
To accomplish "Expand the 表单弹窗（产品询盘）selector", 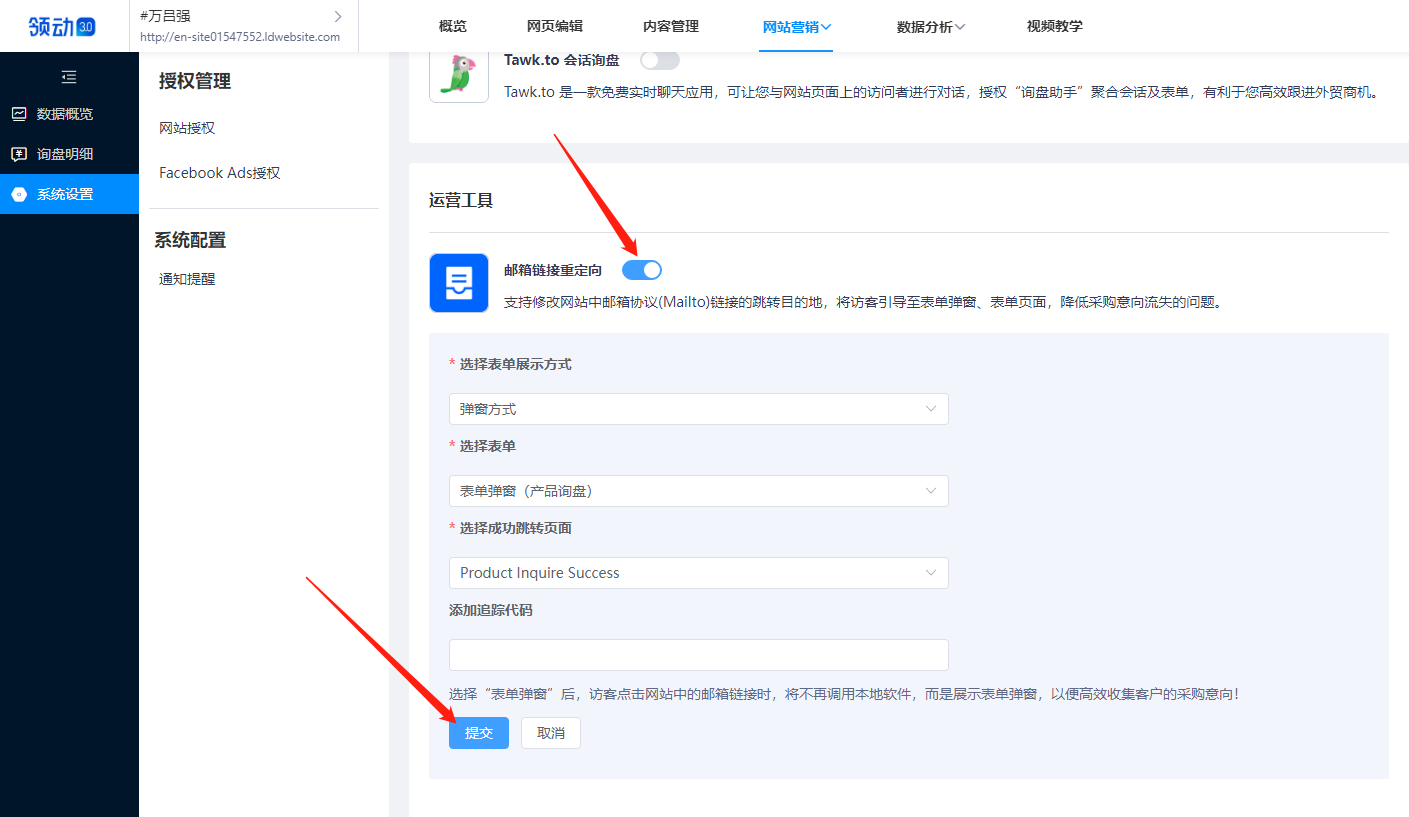I will (x=698, y=491).
